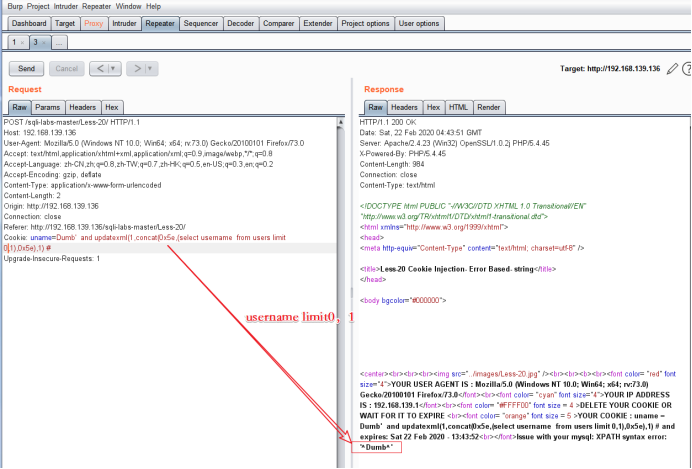
Task: Open the Intruder menu
Action: pyautogui.click(x=66, y=6)
